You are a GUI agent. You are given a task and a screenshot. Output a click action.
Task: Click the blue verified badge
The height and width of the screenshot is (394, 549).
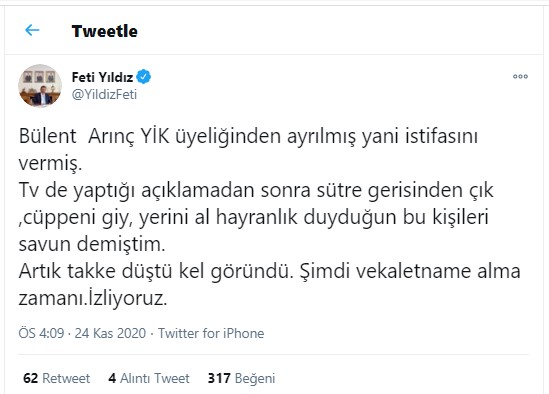[144, 77]
